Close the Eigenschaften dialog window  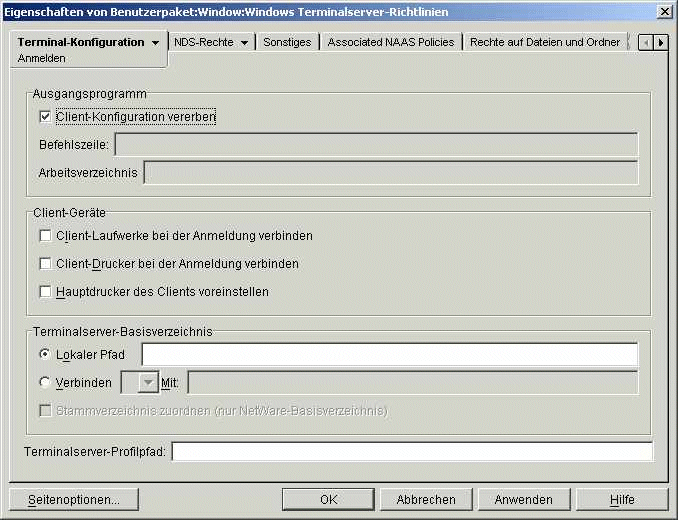click(664, 12)
